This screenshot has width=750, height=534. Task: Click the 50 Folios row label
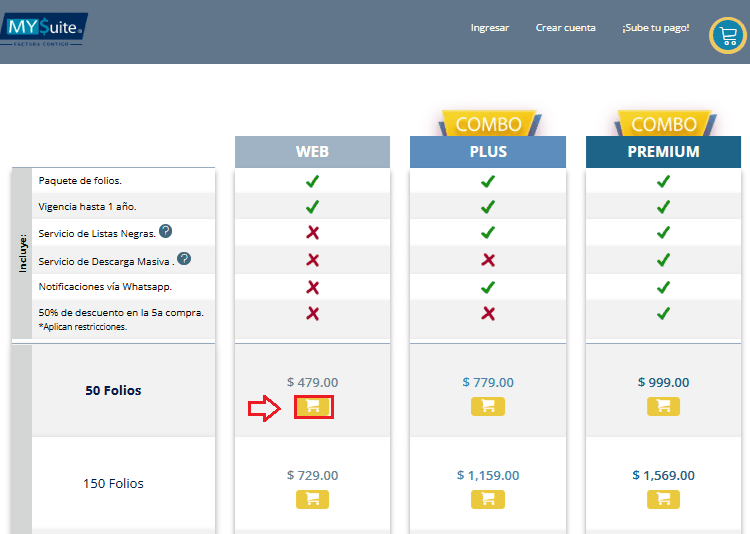(x=113, y=390)
